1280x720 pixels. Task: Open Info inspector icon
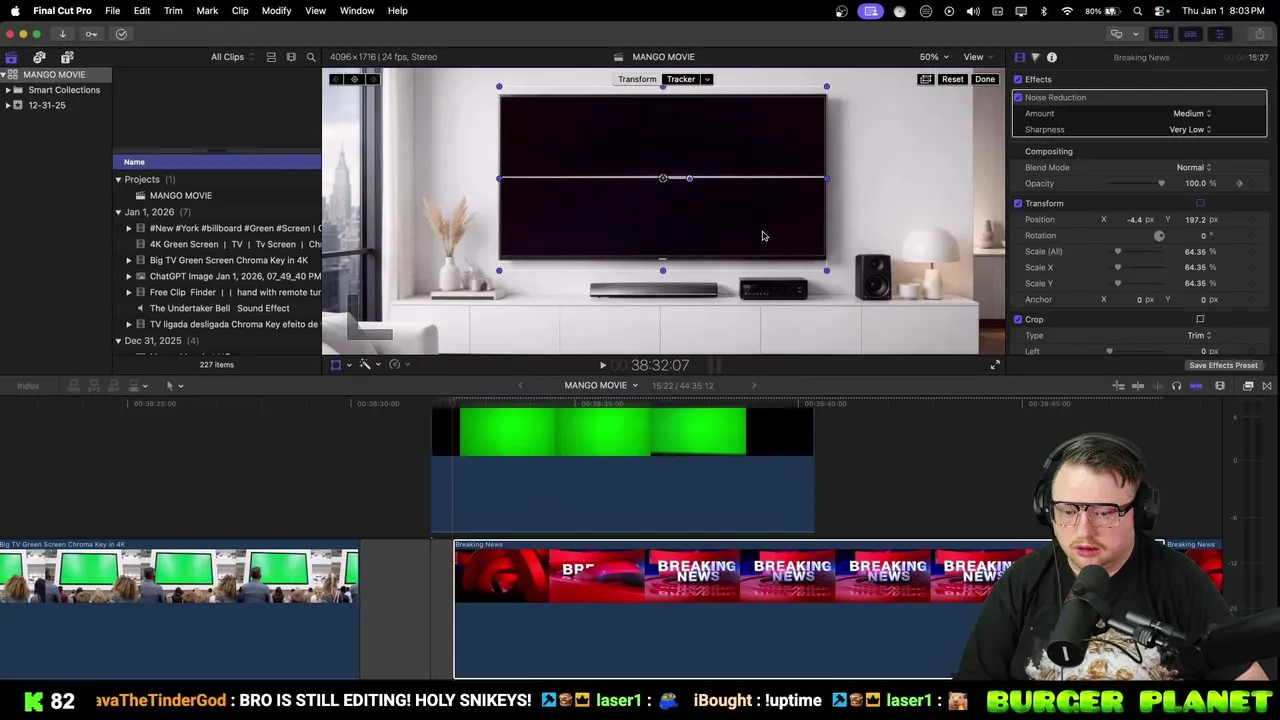(x=1051, y=57)
